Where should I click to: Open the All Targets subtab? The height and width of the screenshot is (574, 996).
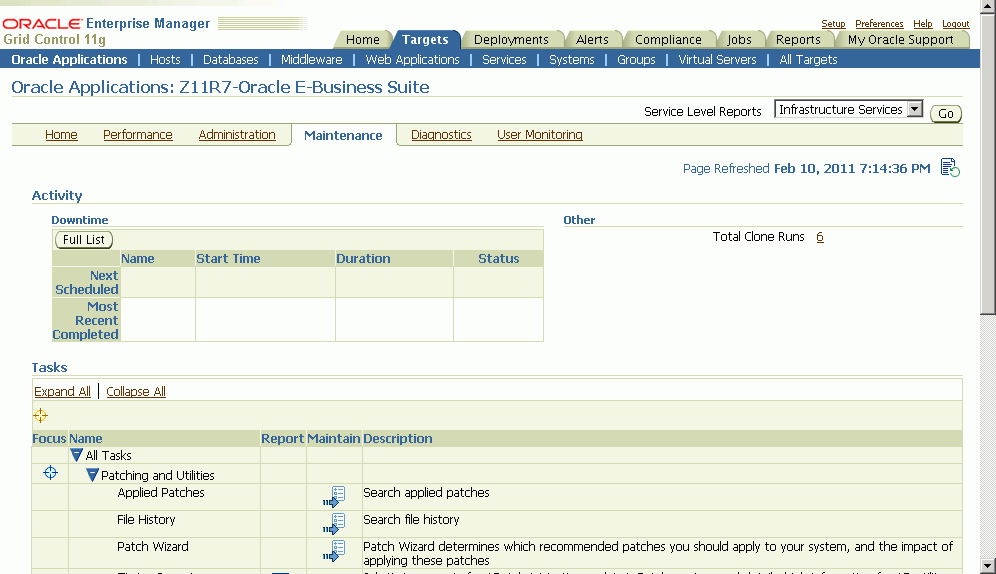tap(808, 60)
